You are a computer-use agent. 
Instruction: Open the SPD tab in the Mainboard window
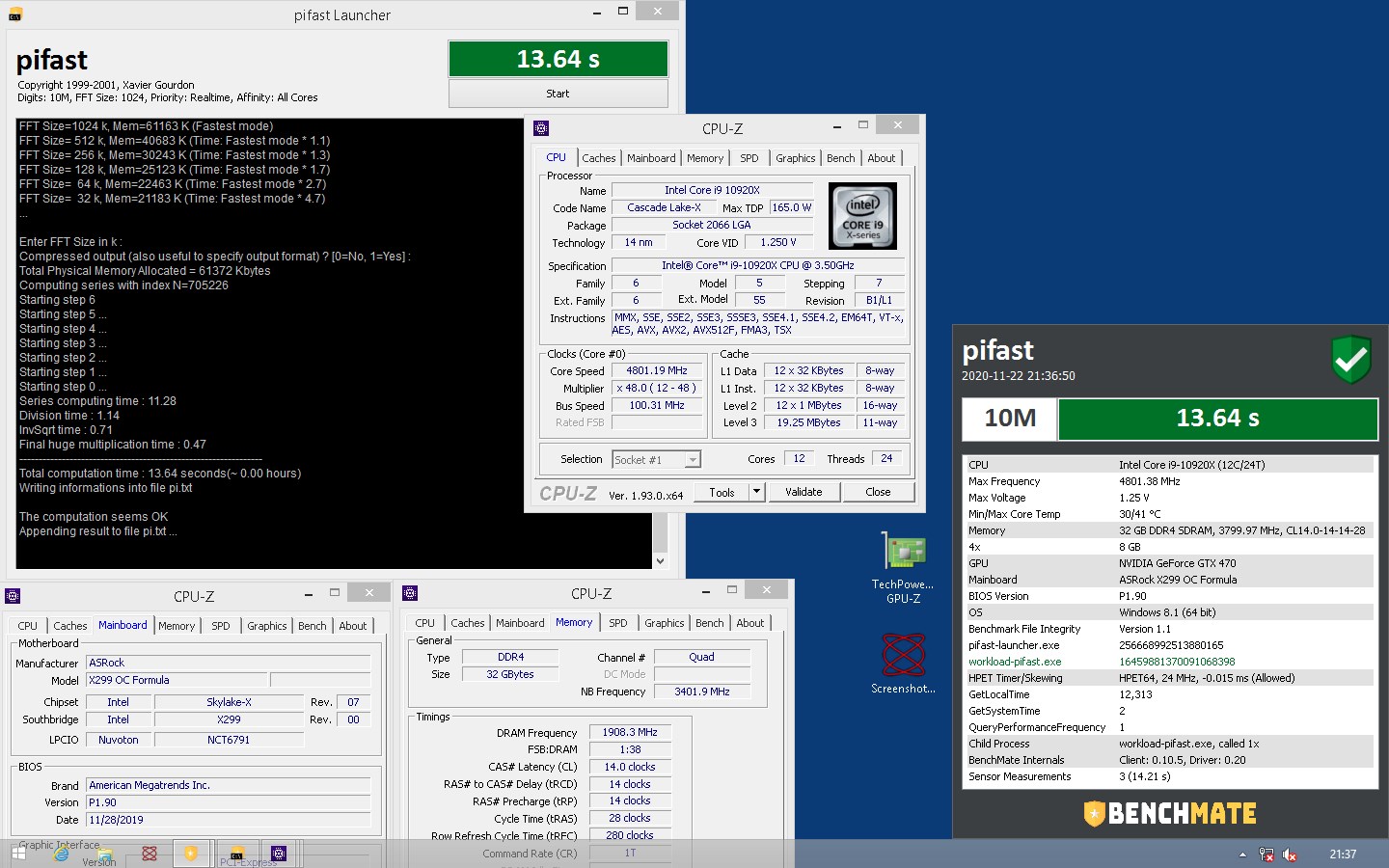click(x=221, y=626)
